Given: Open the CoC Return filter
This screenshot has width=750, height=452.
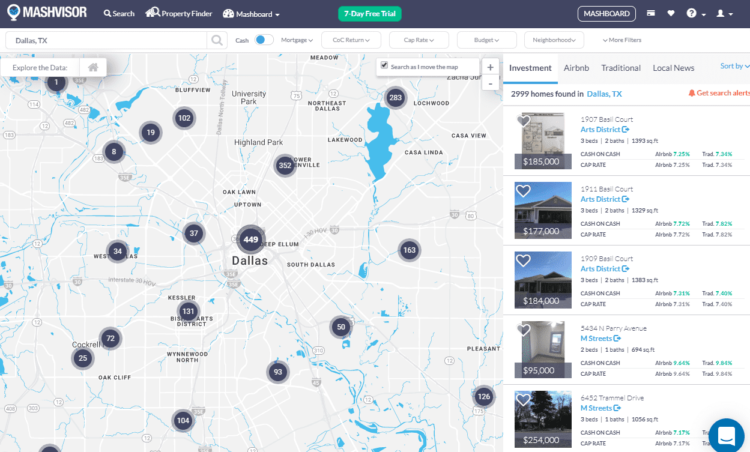Looking at the screenshot, I should (351, 40).
